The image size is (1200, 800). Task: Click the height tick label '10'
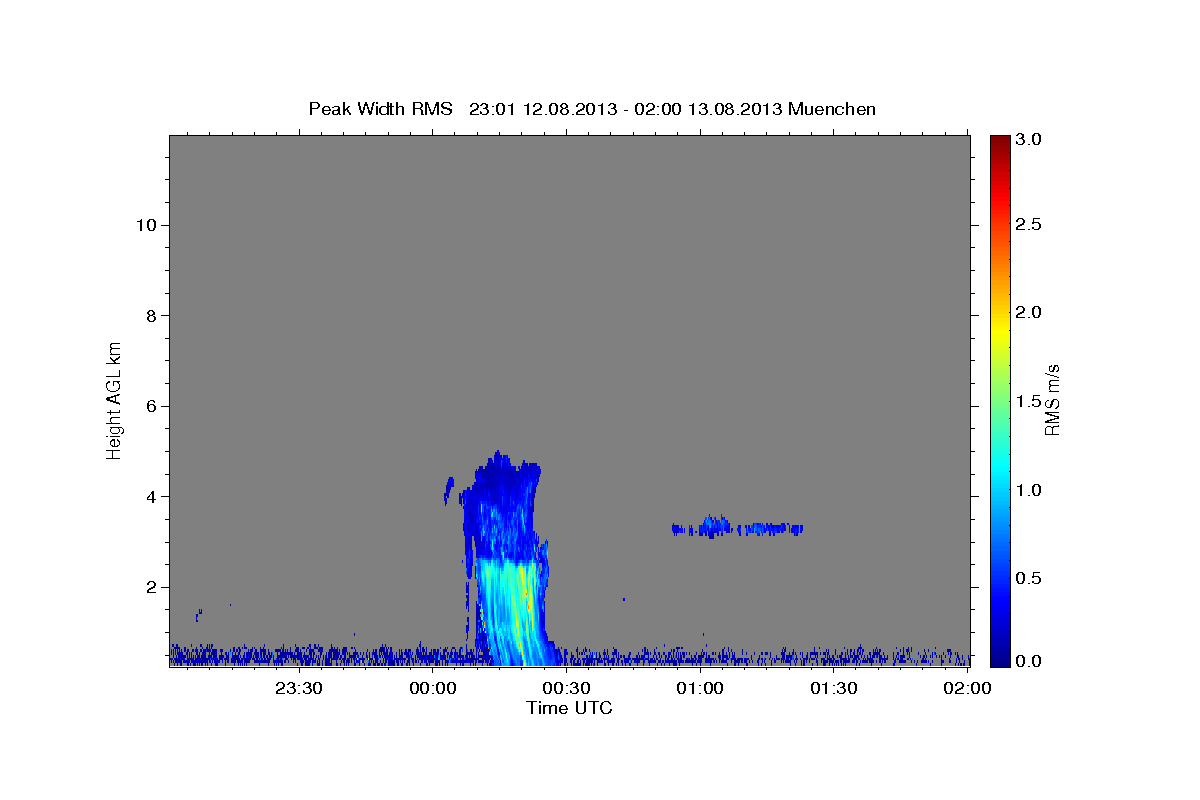pos(145,225)
